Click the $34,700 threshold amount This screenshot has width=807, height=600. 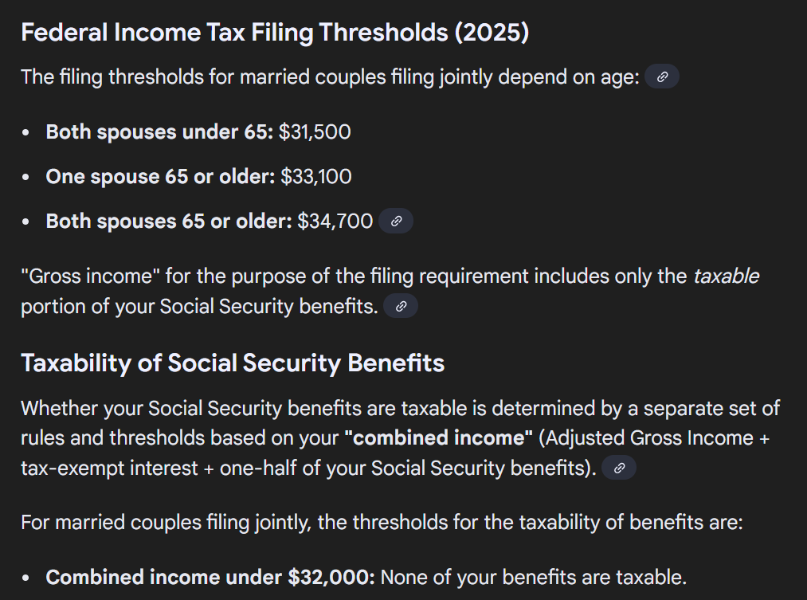click(335, 221)
